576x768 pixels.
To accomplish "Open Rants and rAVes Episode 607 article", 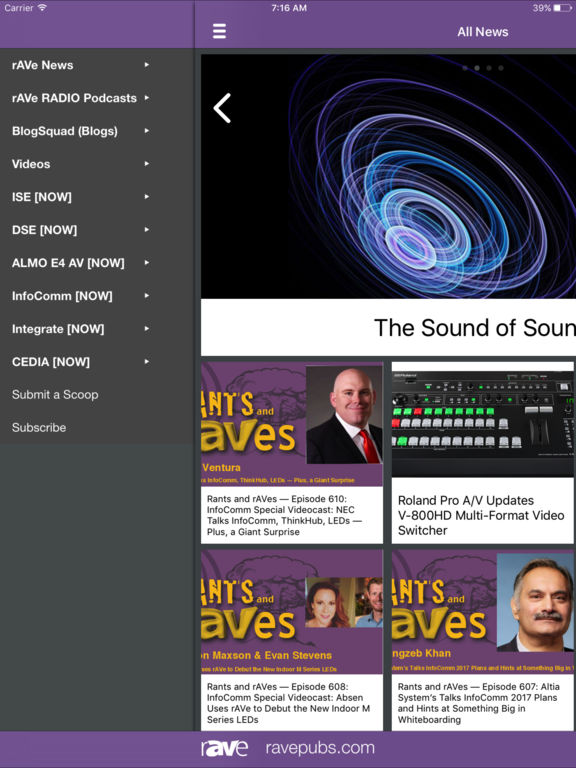I will click(x=482, y=640).
